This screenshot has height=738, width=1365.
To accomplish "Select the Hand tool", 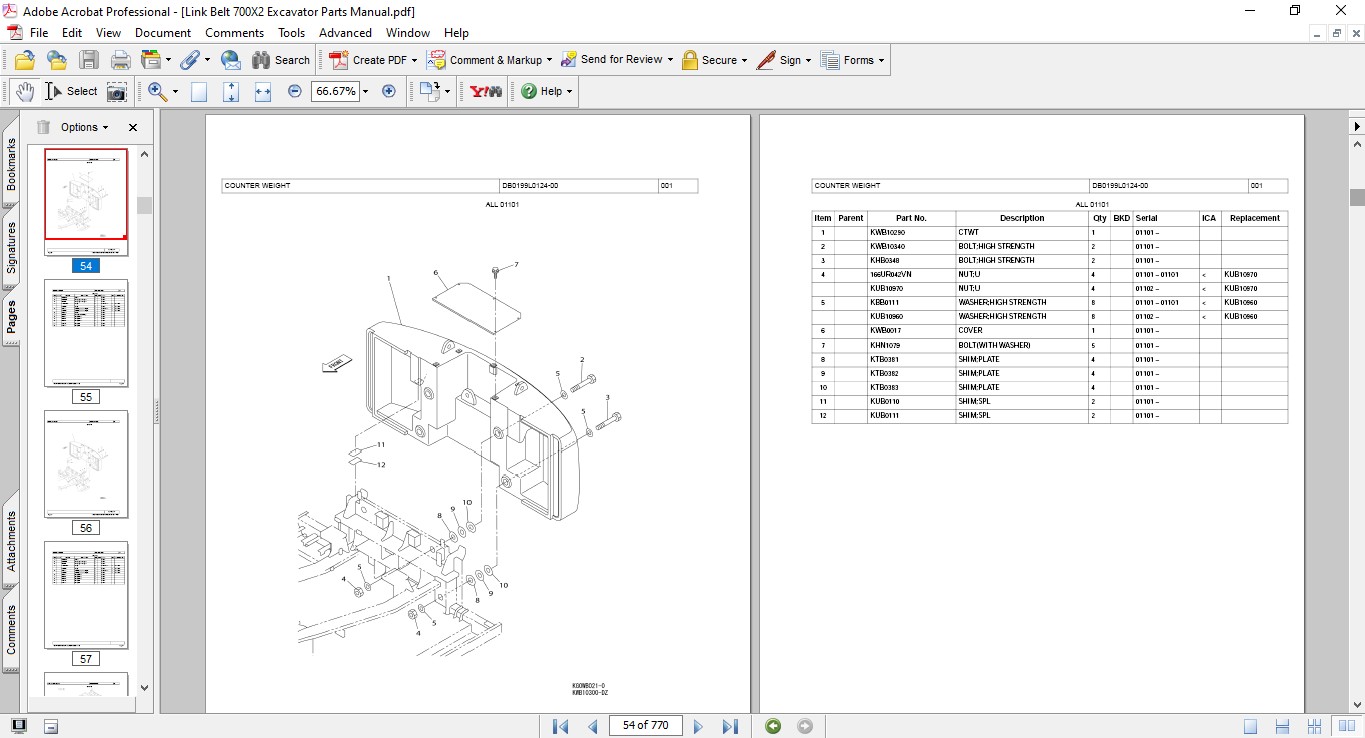I will click(x=24, y=91).
